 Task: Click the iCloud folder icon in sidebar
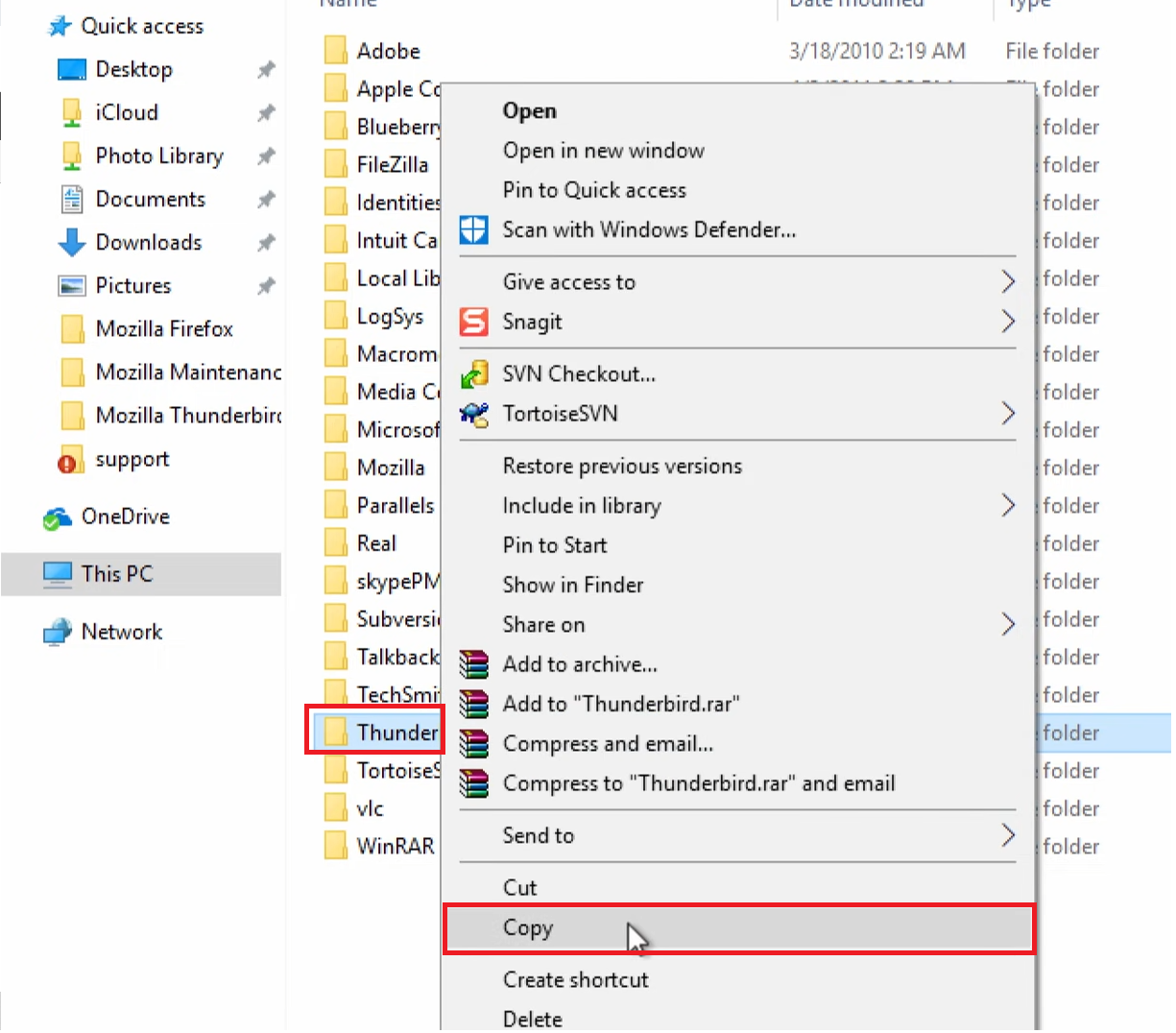coord(72,112)
